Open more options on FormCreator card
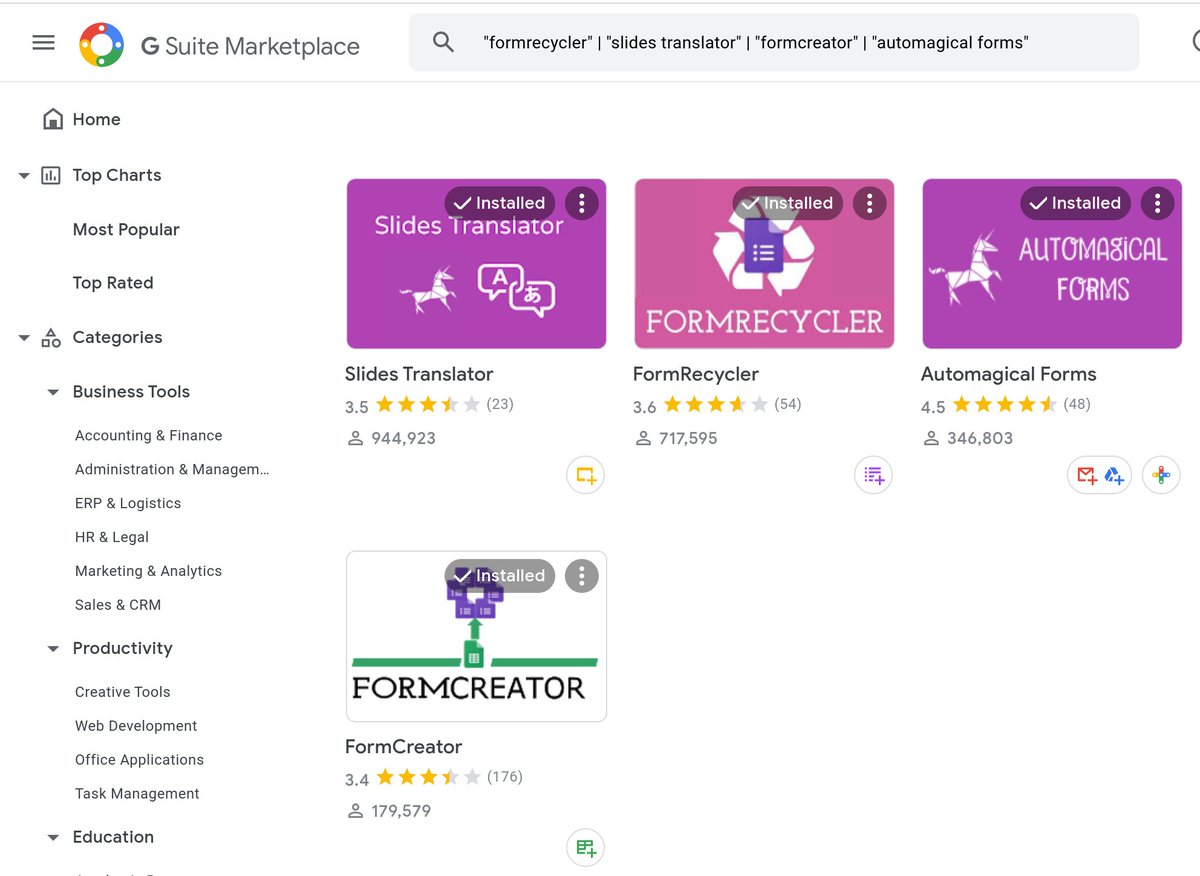 [581, 575]
